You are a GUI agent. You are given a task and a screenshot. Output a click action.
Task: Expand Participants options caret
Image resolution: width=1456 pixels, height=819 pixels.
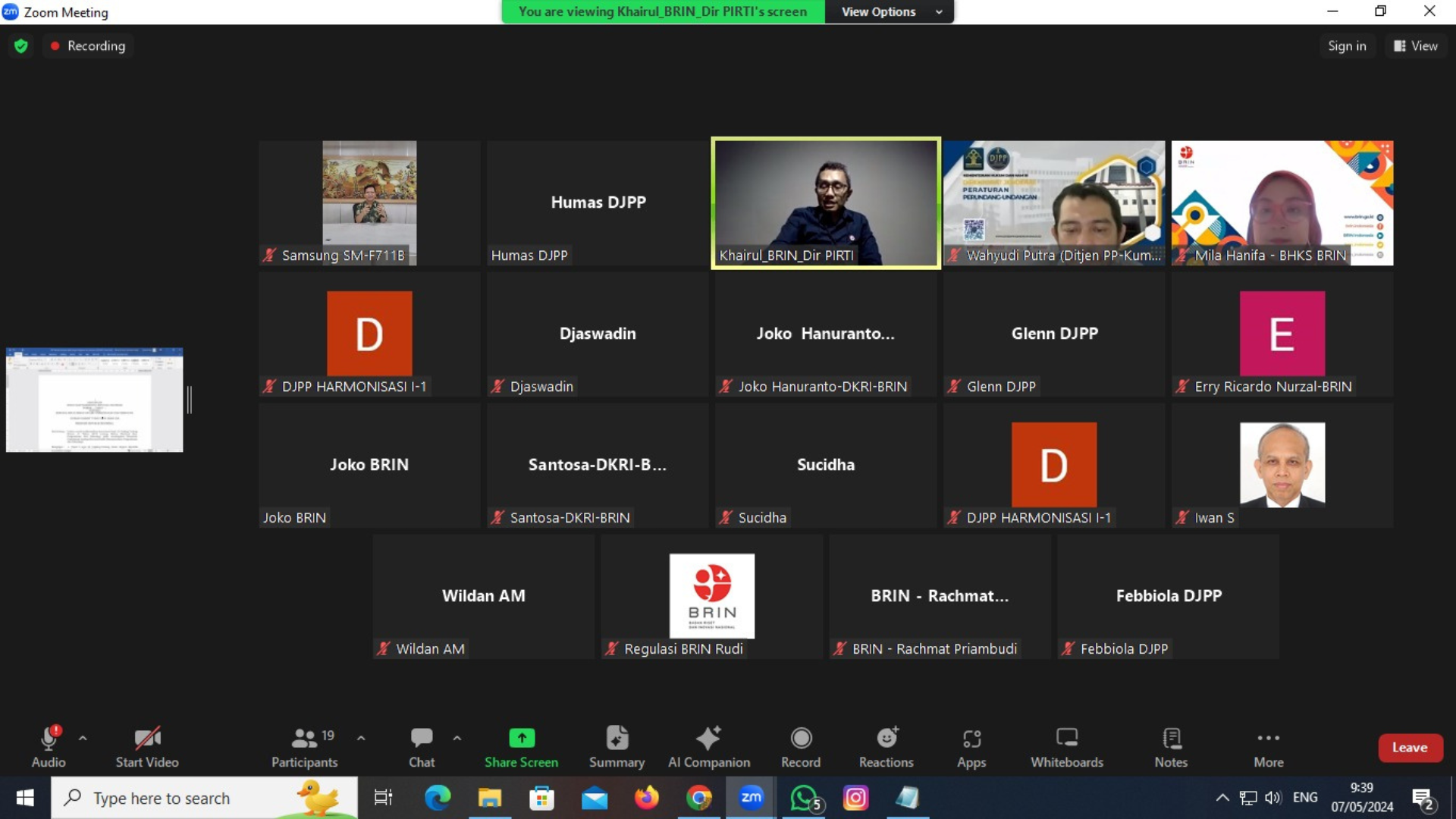click(x=361, y=738)
